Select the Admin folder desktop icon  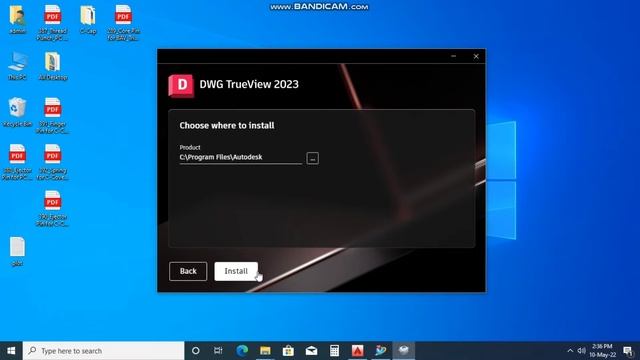18,20
